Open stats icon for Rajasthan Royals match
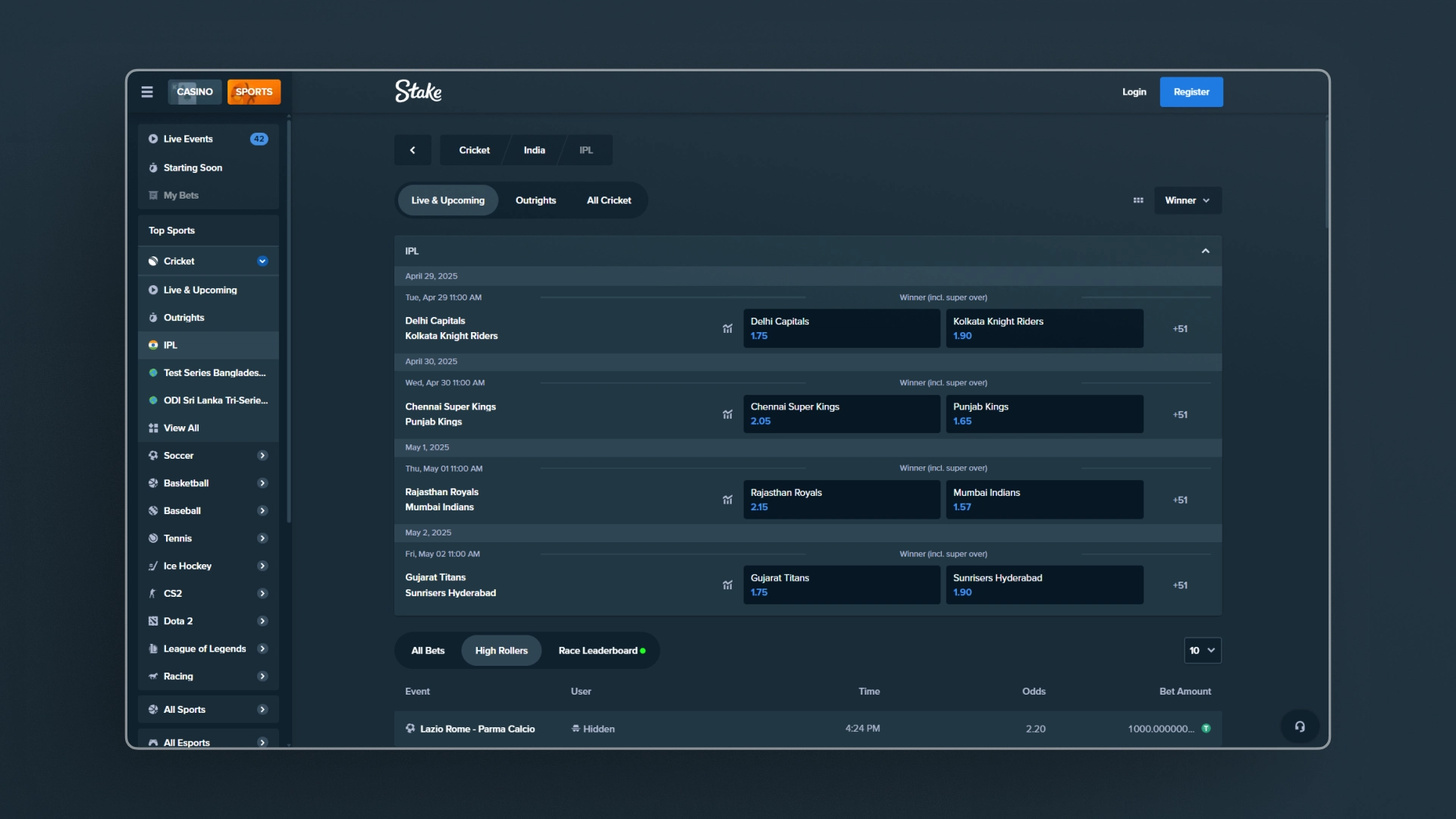1456x819 pixels. point(727,500)
